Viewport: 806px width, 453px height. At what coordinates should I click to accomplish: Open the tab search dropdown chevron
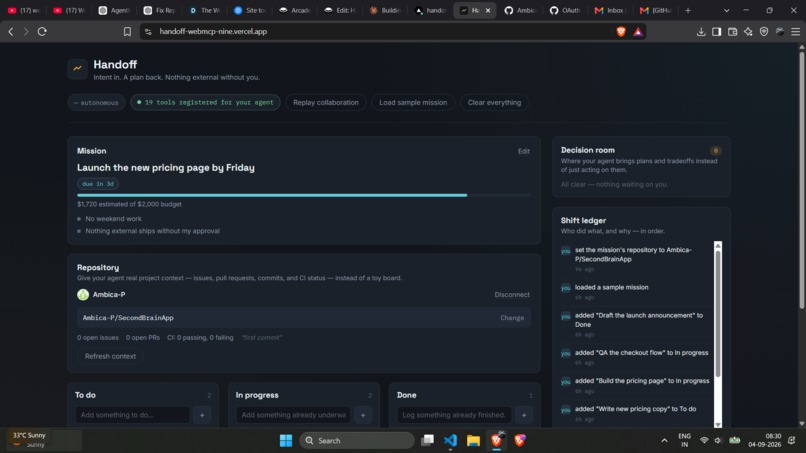click(x=726, y=10)
